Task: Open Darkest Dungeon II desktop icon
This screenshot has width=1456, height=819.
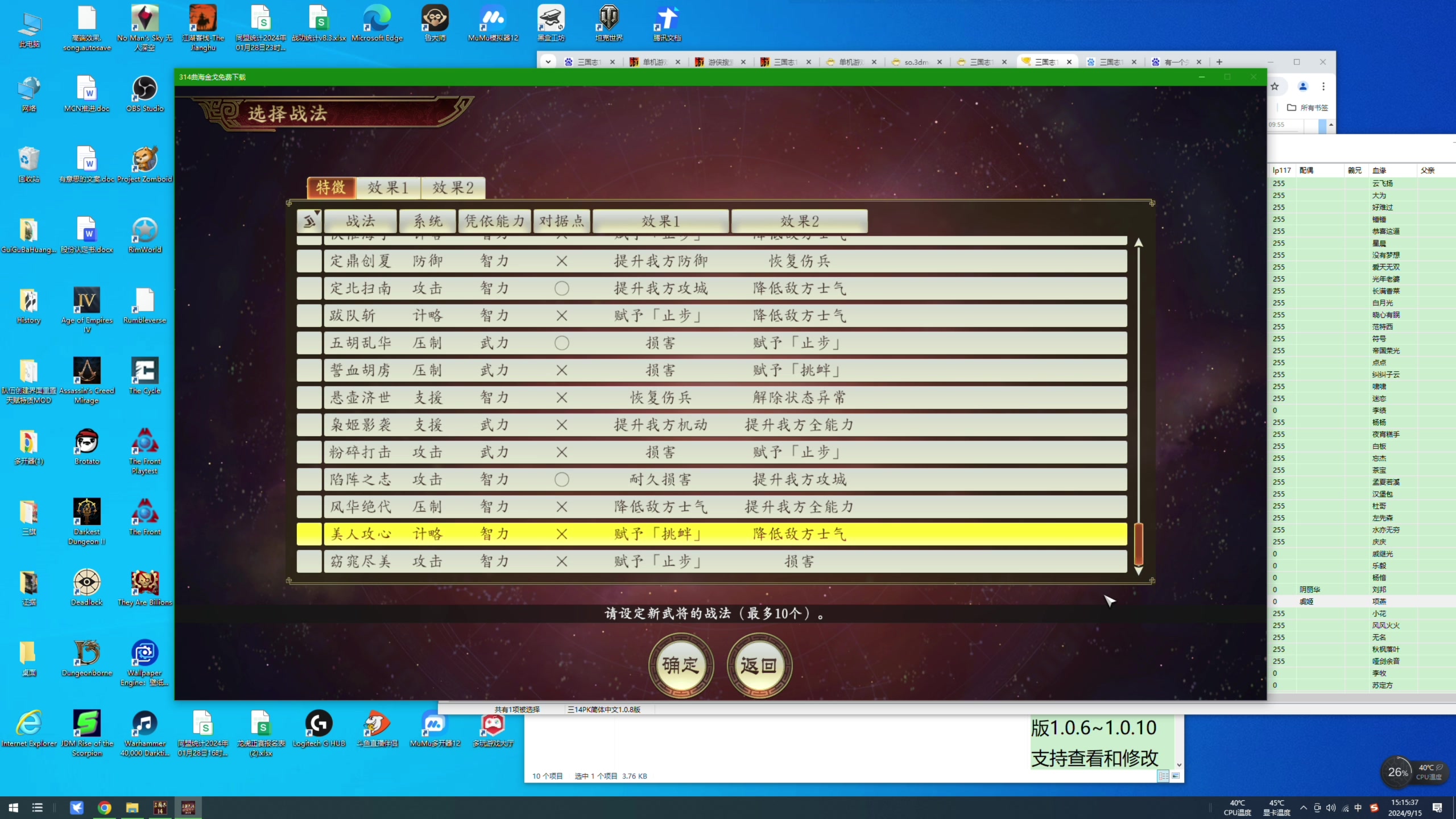Action: click(86, 522)
